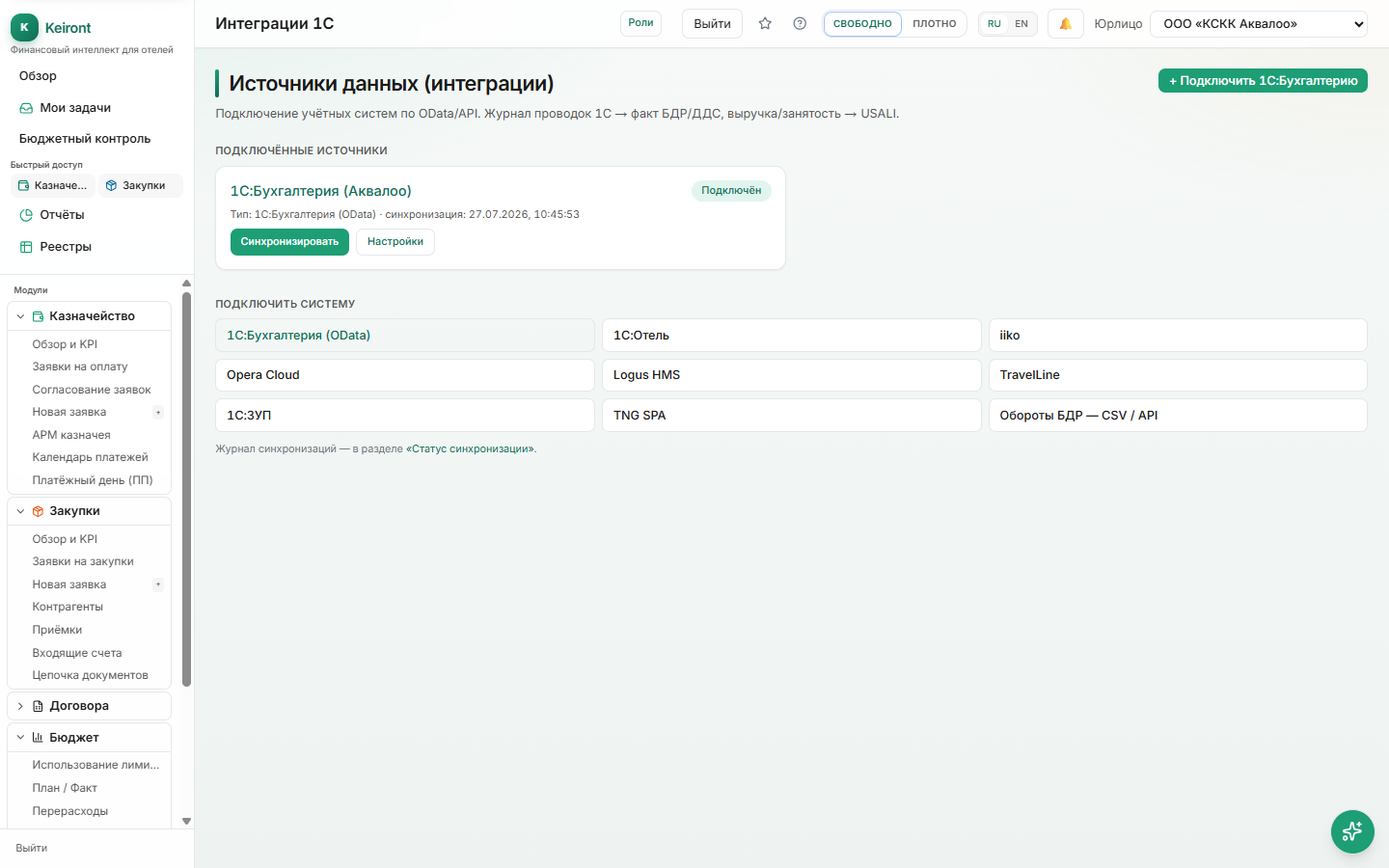The width and height of the screenshot is (1389, 868).
Task: Select the 1С:Отель system card
Action: pyautogui.click(x=792, y=336)
